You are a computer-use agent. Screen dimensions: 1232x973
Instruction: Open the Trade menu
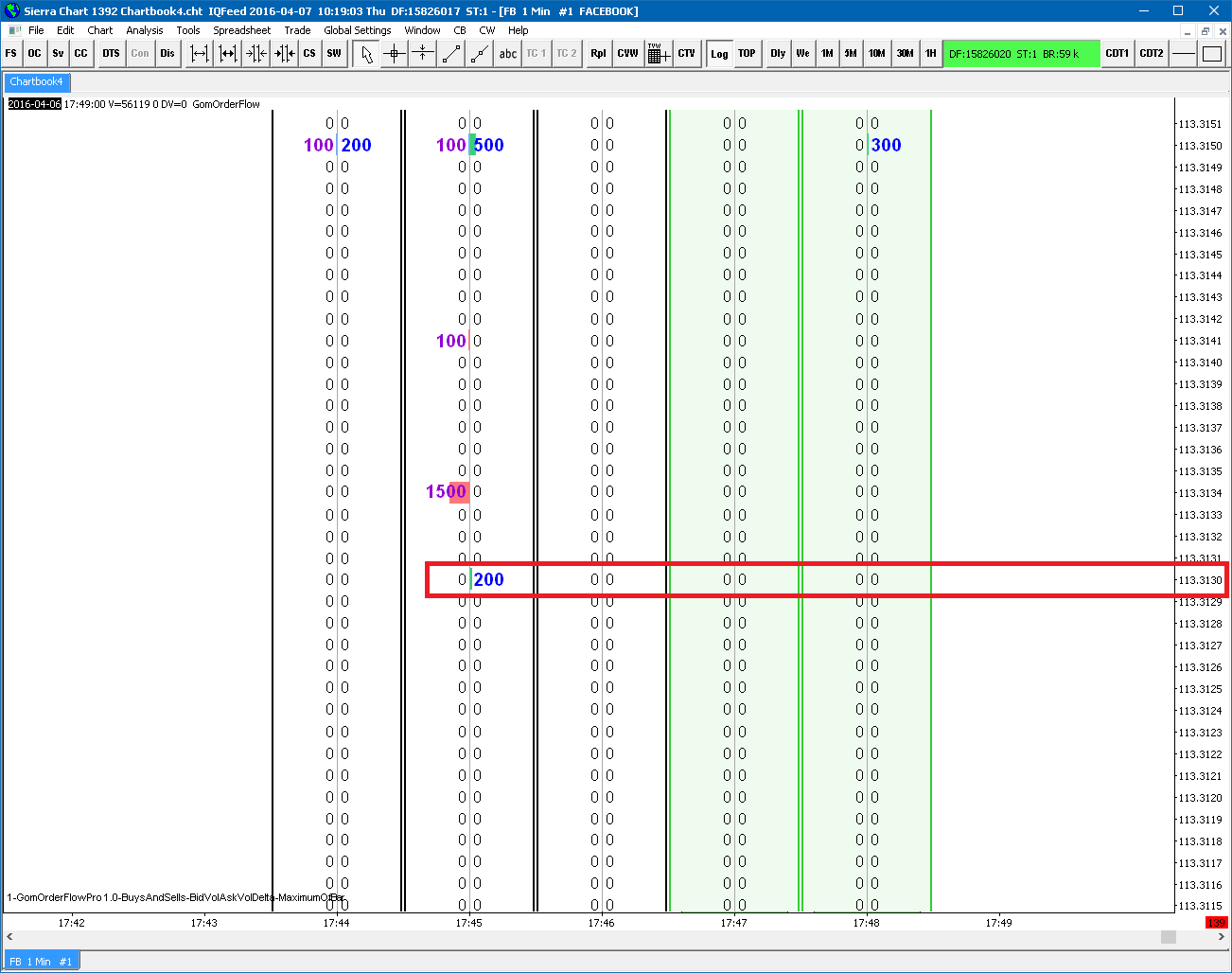297,30
